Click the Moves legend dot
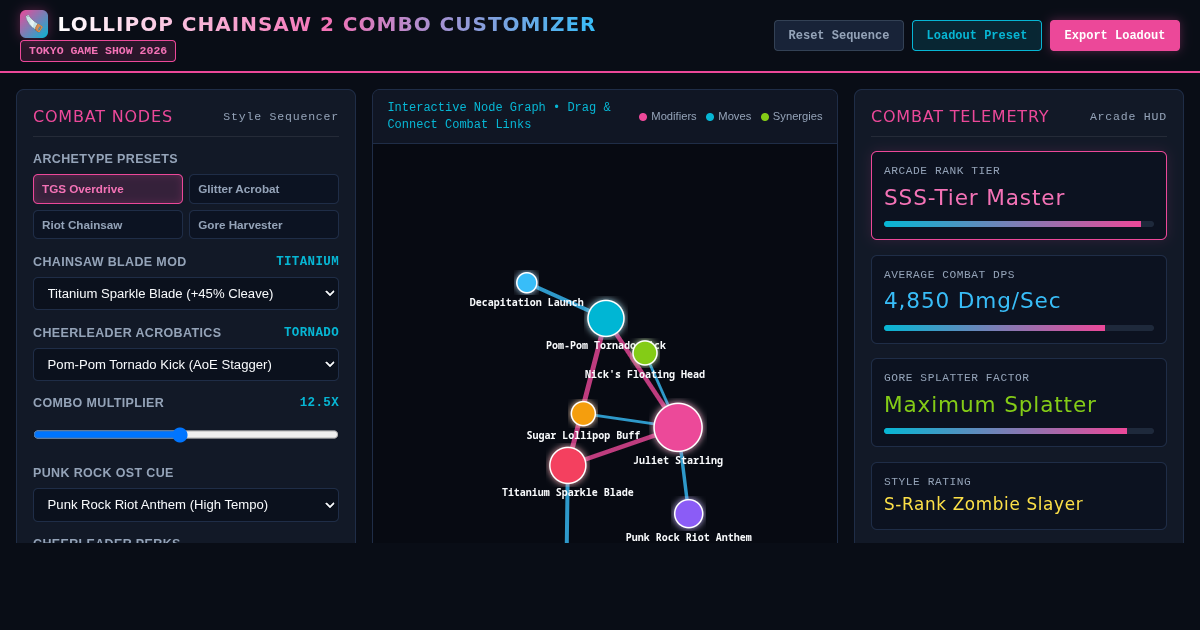 pyautogui.click(x=710, y=117)
